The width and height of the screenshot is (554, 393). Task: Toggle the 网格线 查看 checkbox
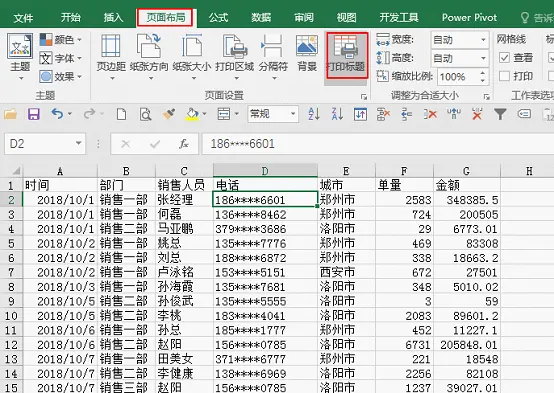[x=505, y=58]
